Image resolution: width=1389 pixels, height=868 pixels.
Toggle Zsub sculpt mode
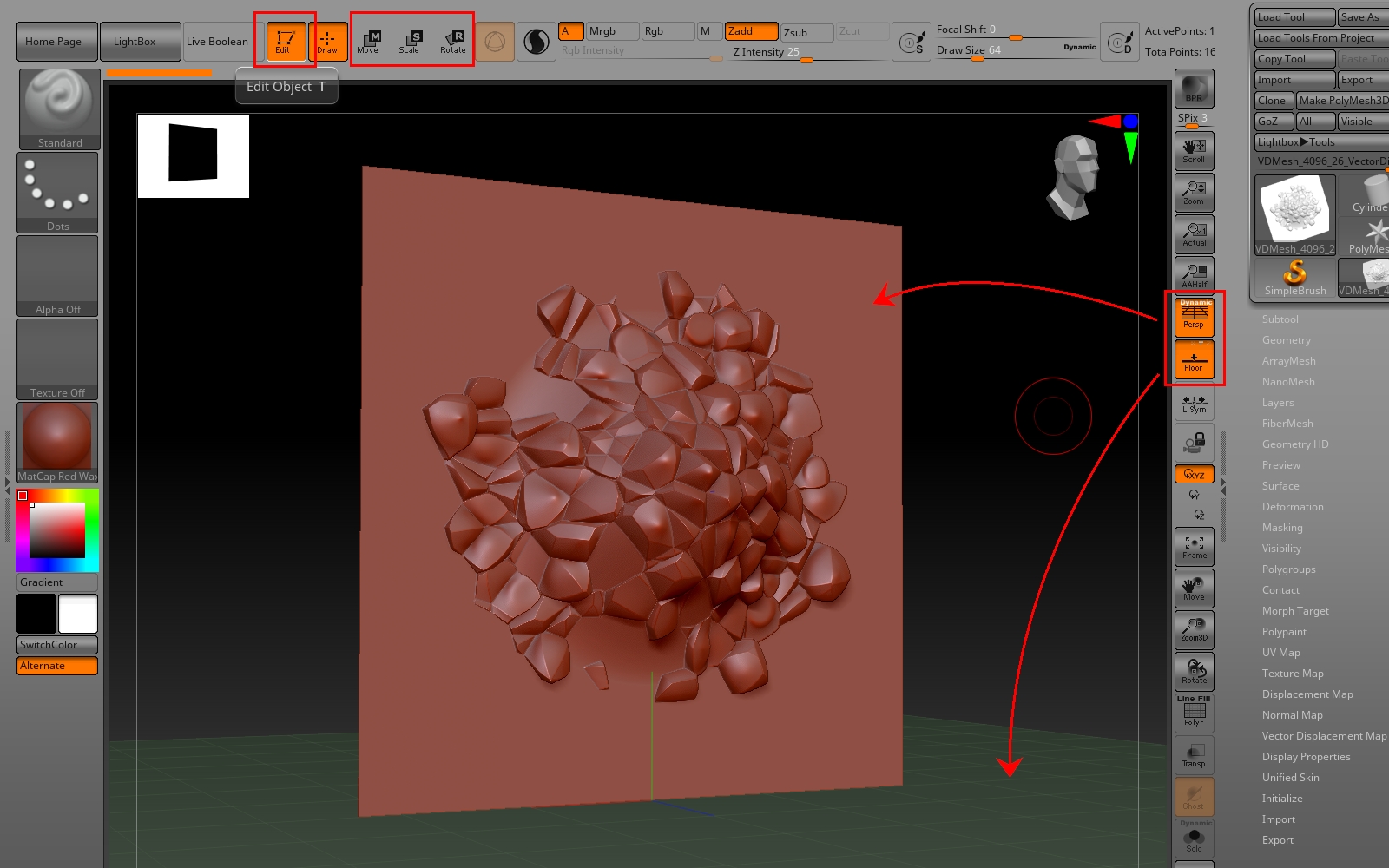[x=806, y=32]
